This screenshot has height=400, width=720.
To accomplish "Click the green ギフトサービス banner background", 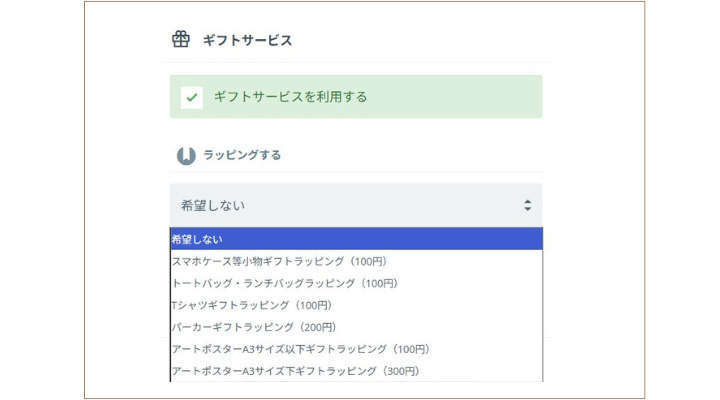I will click(x=356, y=97).
